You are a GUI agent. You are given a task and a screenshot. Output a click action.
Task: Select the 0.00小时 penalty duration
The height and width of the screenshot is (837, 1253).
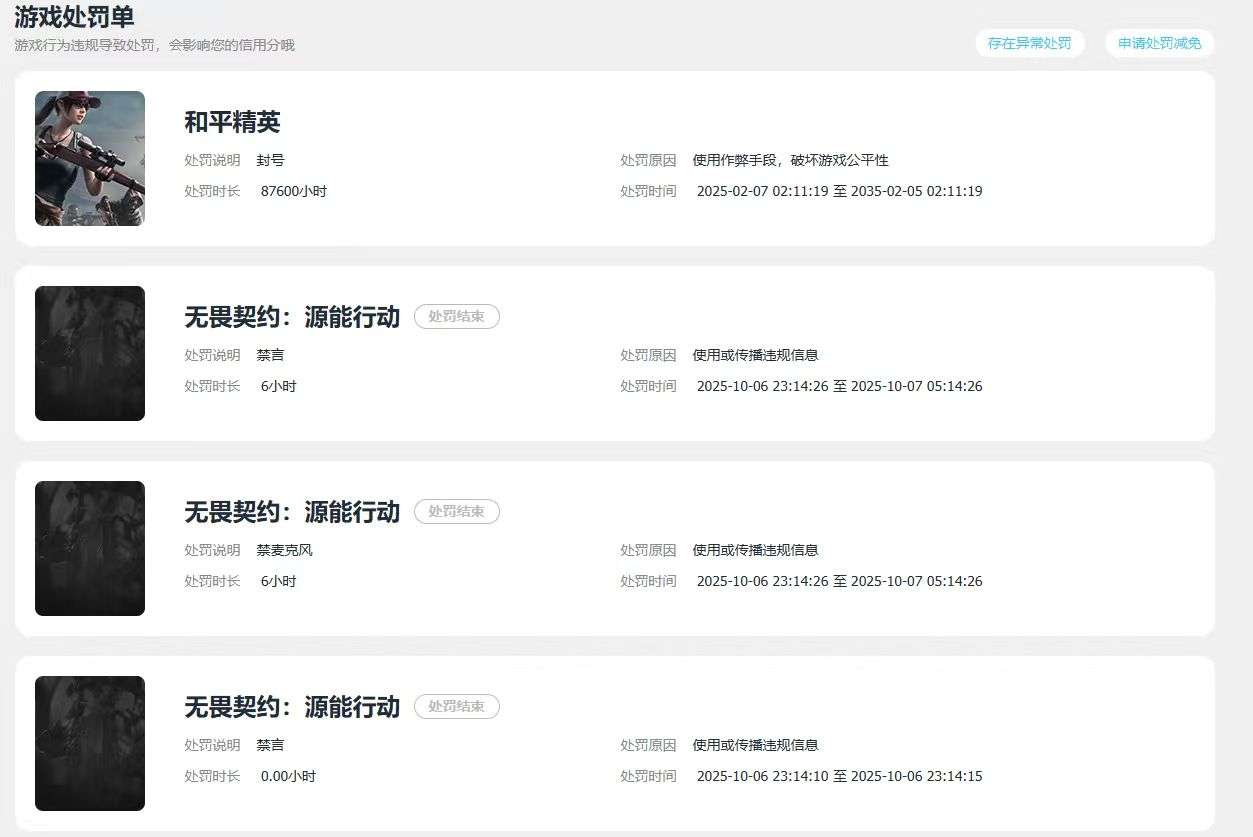pos(288,776)
